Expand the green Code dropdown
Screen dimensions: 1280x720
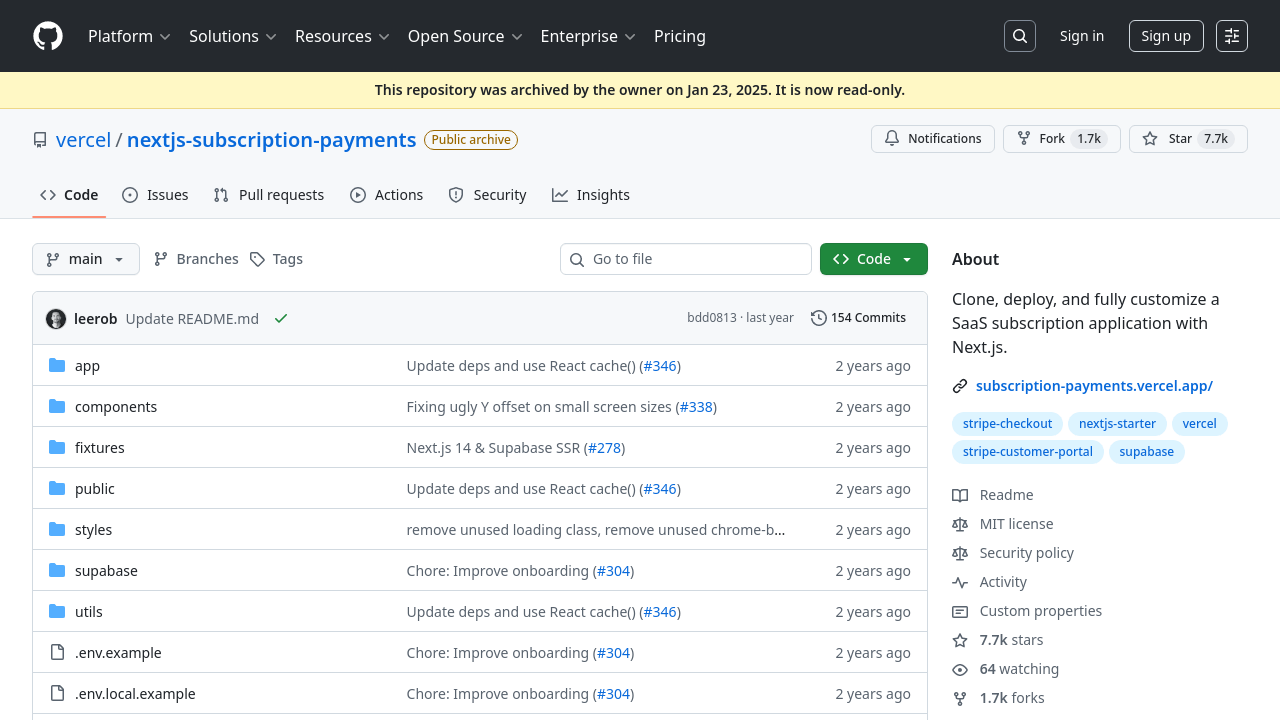(874, 259)
